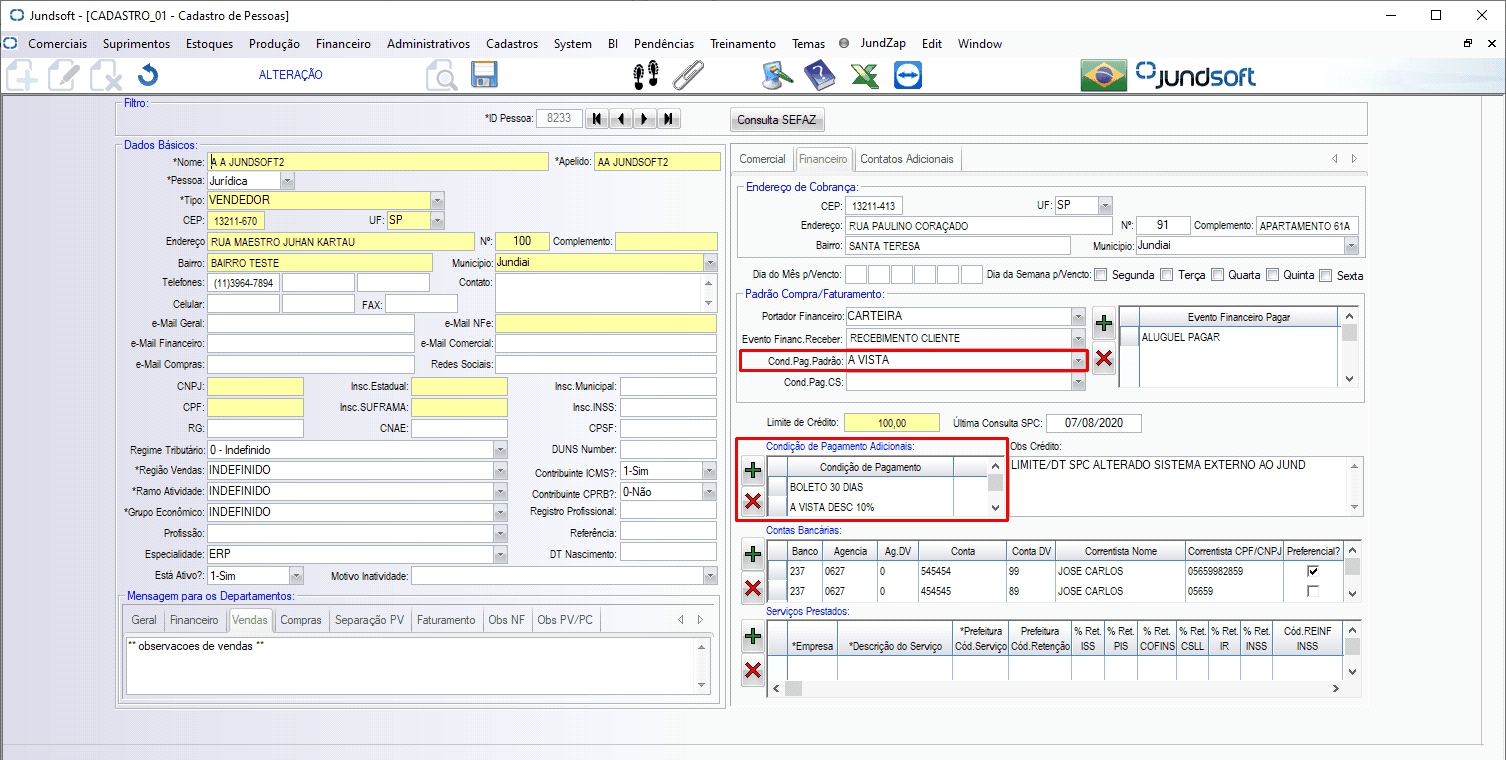
Task: Check the Quarta weekday checkbox
Action: coord(1217,275)
